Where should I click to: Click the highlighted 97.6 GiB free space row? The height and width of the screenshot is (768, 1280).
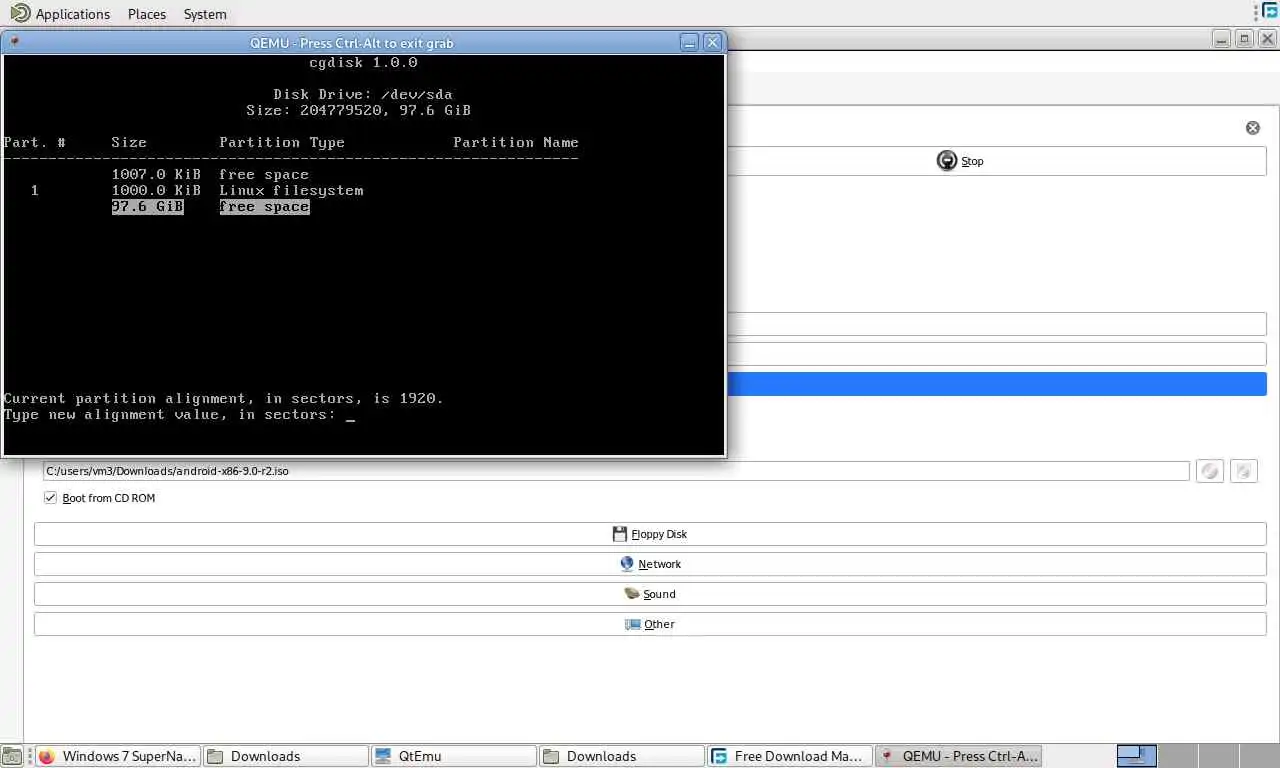[211, 207]
